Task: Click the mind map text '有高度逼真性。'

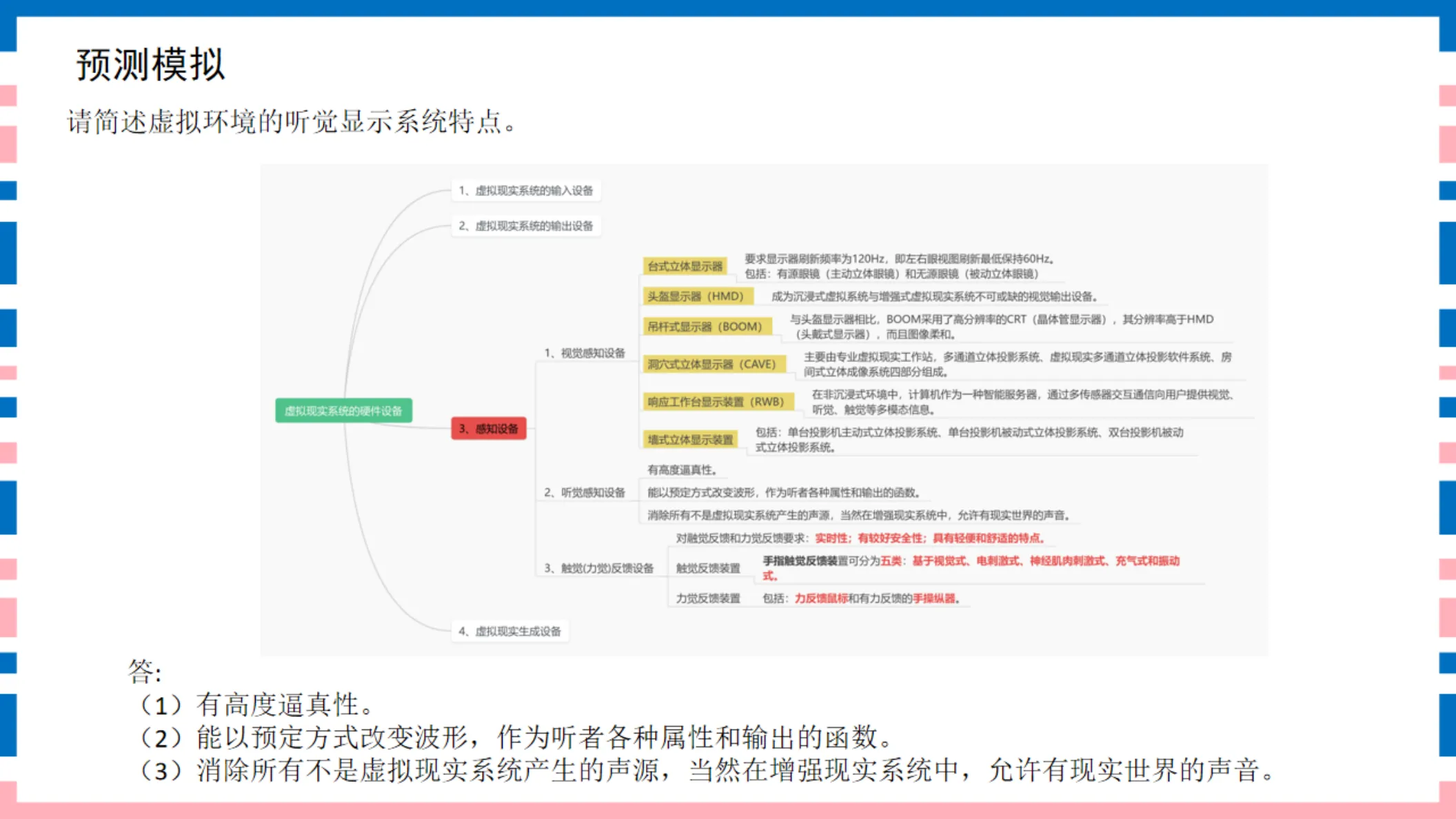Action: pyautogui.click(x=684, y=469)
